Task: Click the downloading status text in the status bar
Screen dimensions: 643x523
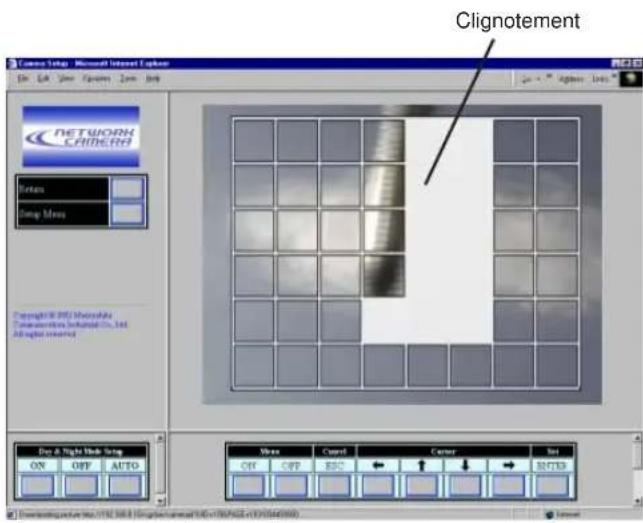Action: [159, 514]
